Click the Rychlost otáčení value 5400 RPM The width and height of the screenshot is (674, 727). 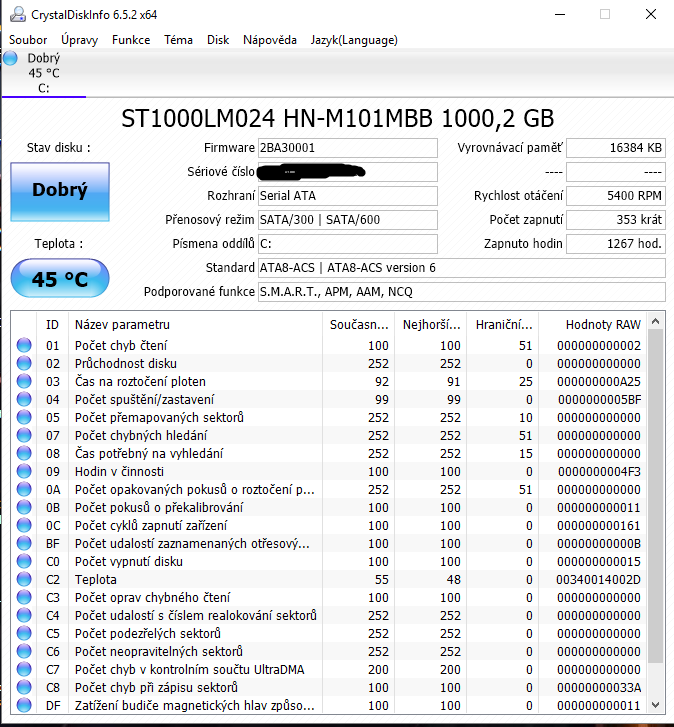[x=616, y=196]
